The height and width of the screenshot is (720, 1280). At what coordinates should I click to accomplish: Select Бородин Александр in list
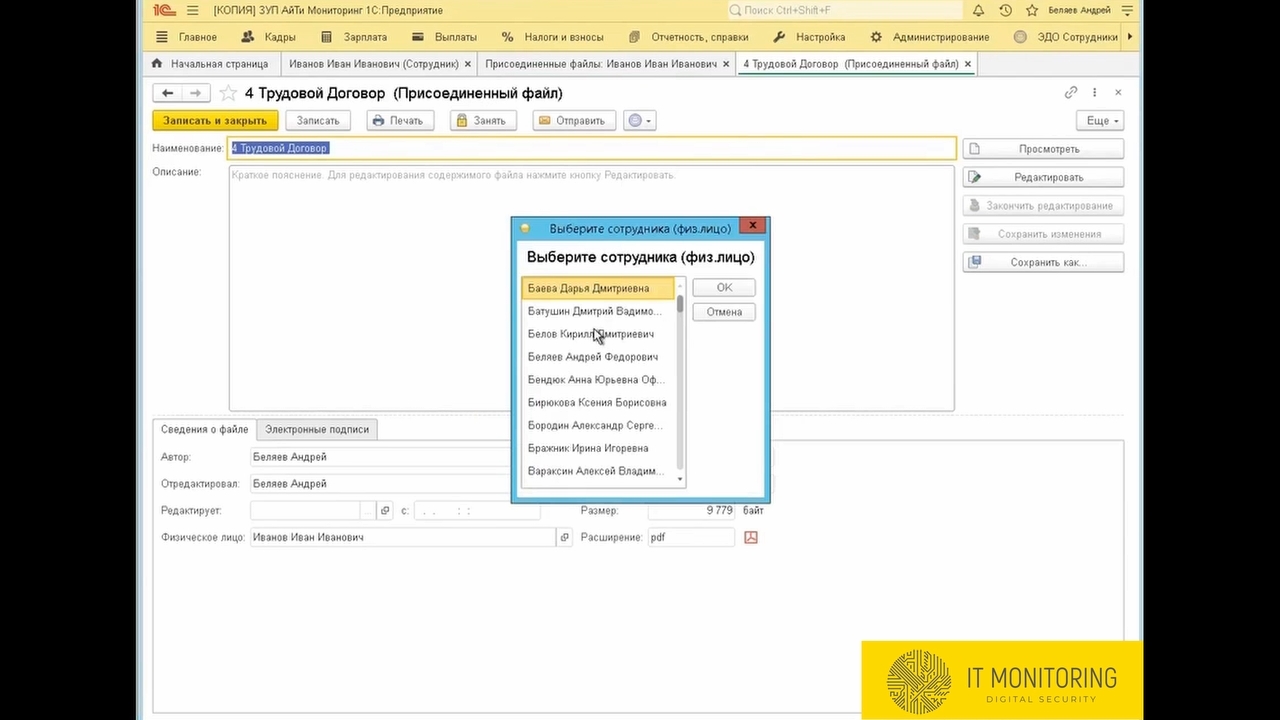click(598, 426)
